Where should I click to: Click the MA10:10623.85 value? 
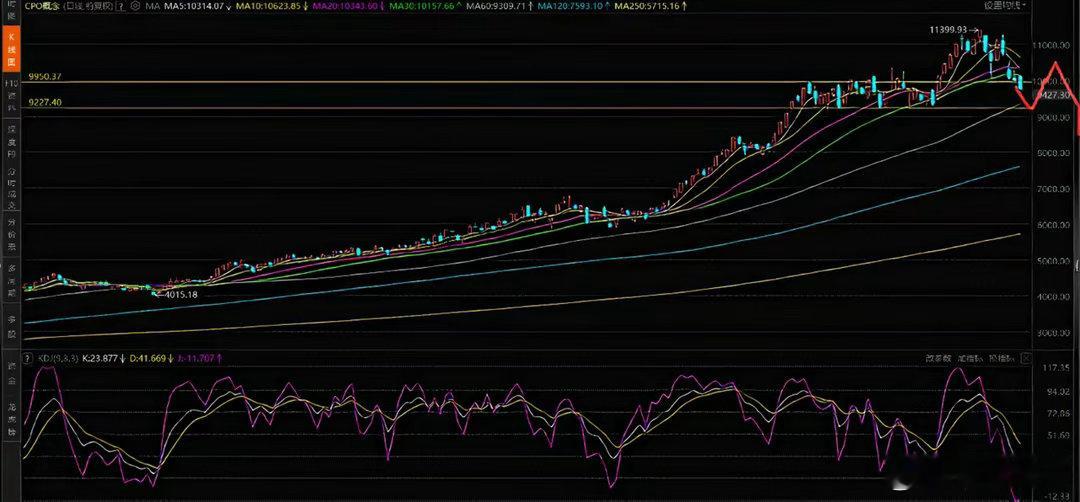(269, 6)
